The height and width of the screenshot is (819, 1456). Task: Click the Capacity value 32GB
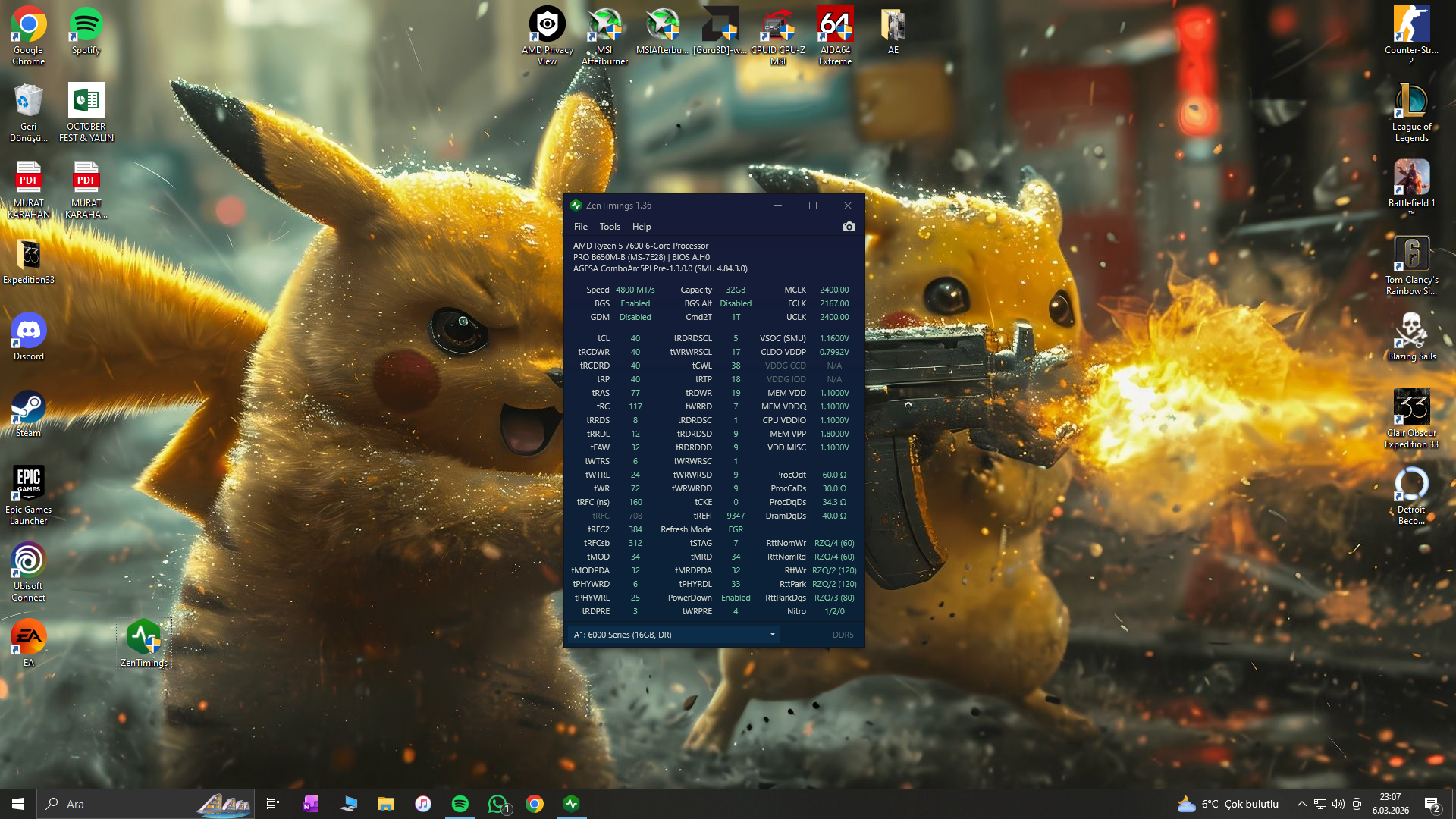point(736,290)
